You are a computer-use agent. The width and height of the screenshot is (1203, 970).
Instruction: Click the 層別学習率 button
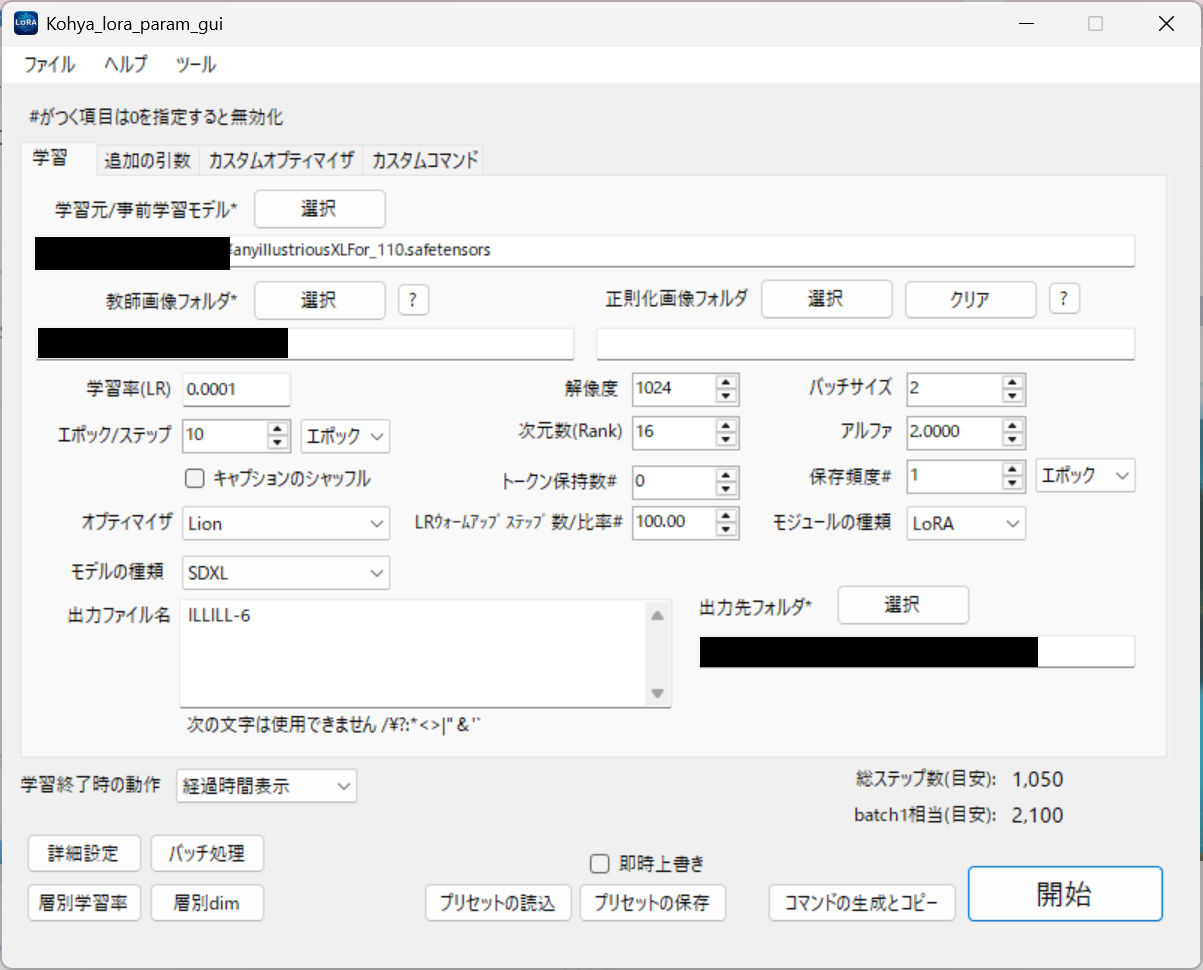(85, 902)
